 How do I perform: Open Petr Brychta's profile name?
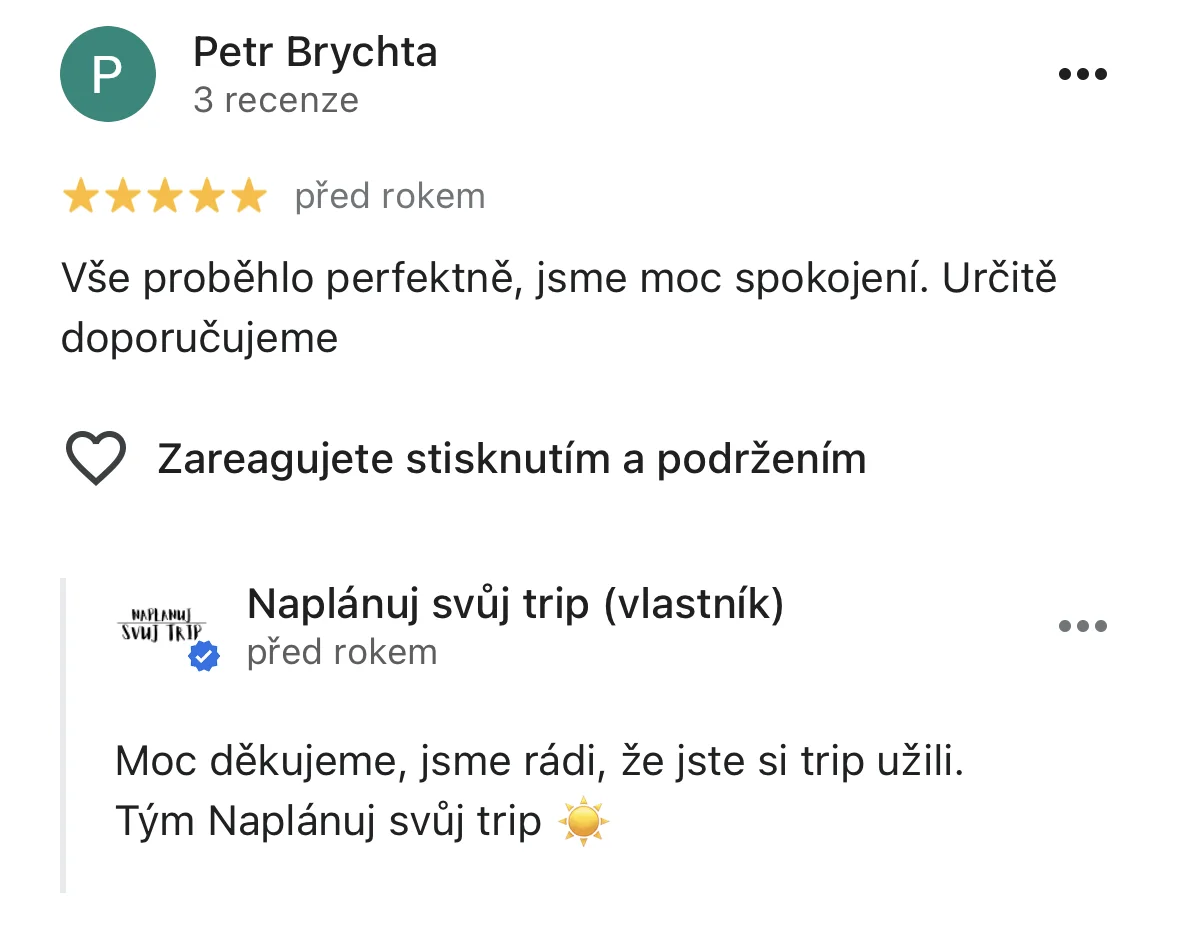(x=315, y=52)
